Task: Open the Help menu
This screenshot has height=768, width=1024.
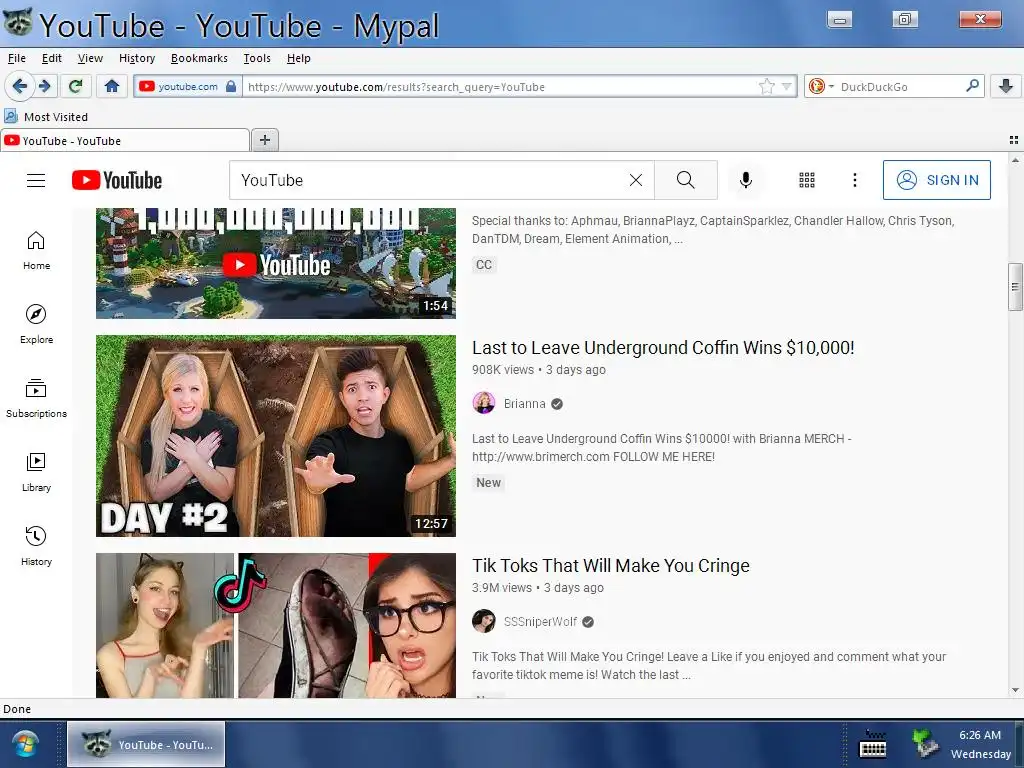Action: coord(298,58)
